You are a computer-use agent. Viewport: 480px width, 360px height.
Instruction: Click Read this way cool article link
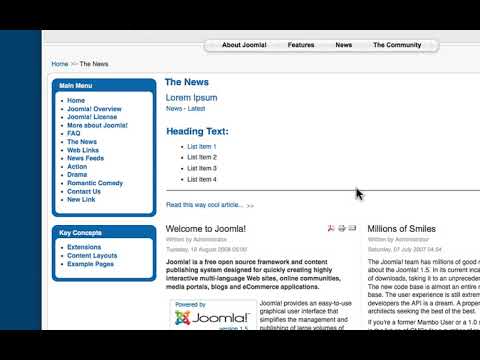pos(205,205)
